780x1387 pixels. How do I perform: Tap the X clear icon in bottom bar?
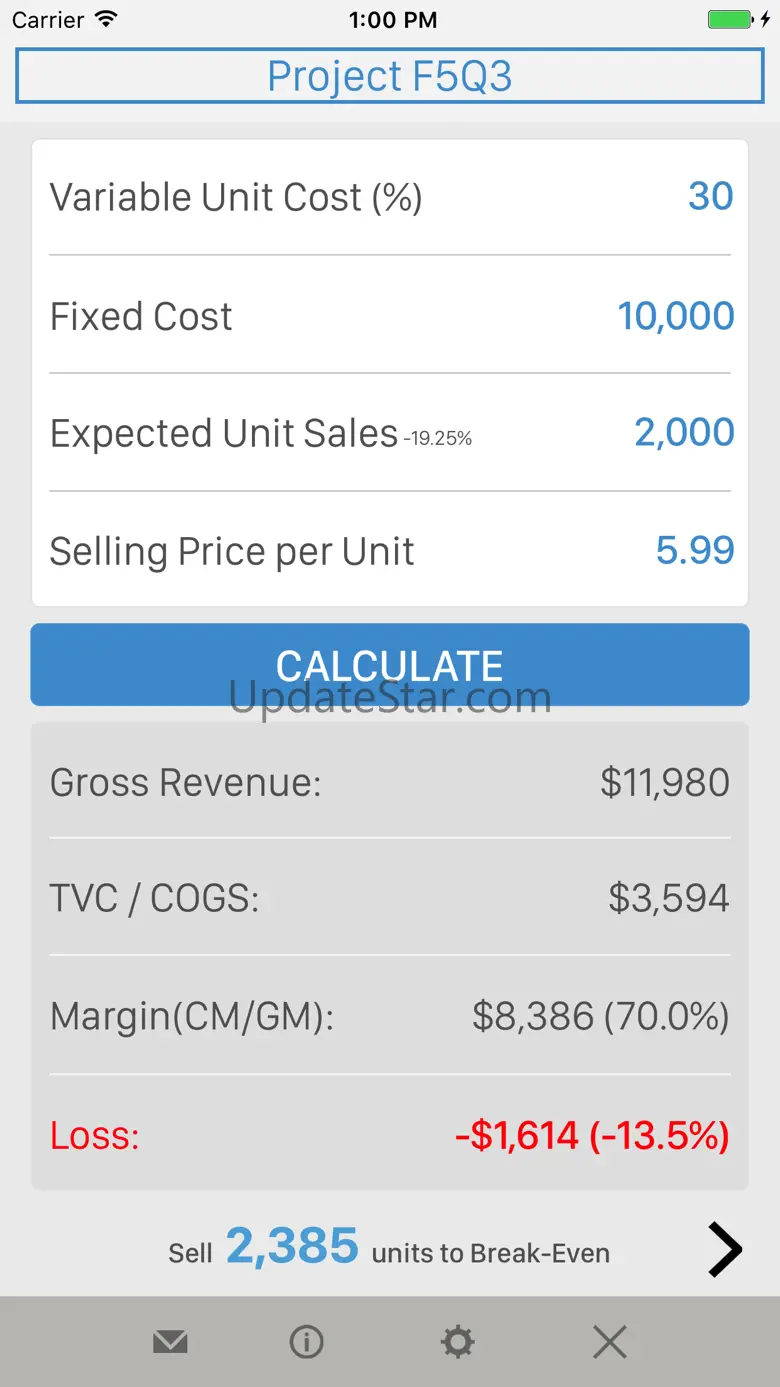[x=610, y=1342]
